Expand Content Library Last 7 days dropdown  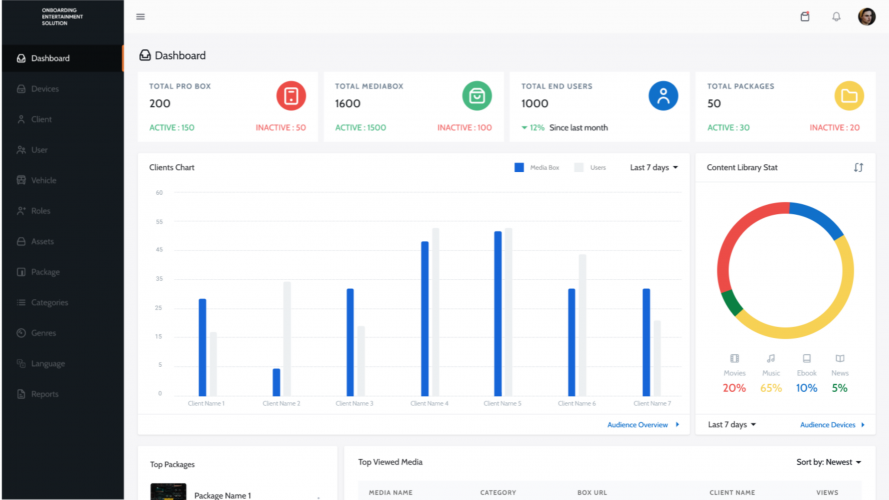732,425
